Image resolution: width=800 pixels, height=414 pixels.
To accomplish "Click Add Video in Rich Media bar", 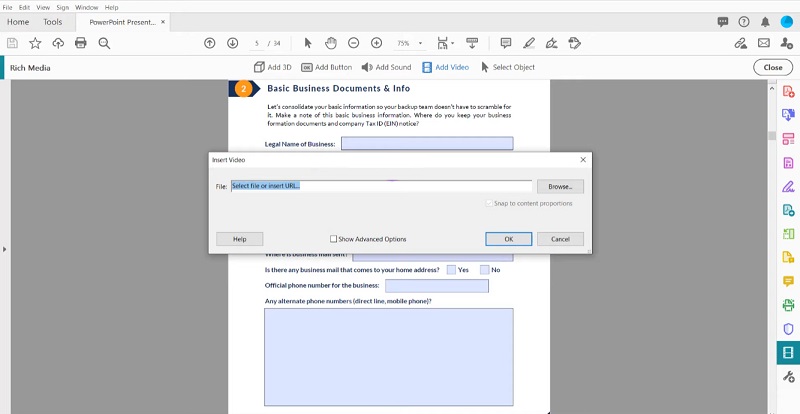I will pyautogui.click(x=445, y=67).
